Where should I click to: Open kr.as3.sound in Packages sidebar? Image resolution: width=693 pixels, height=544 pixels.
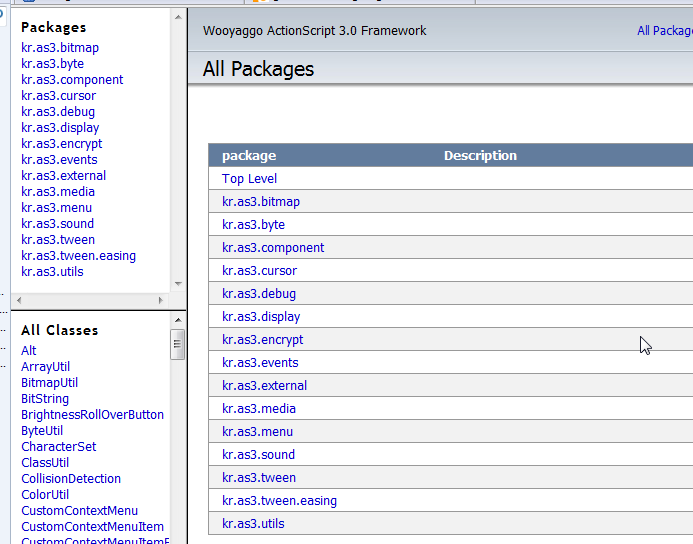57,224
